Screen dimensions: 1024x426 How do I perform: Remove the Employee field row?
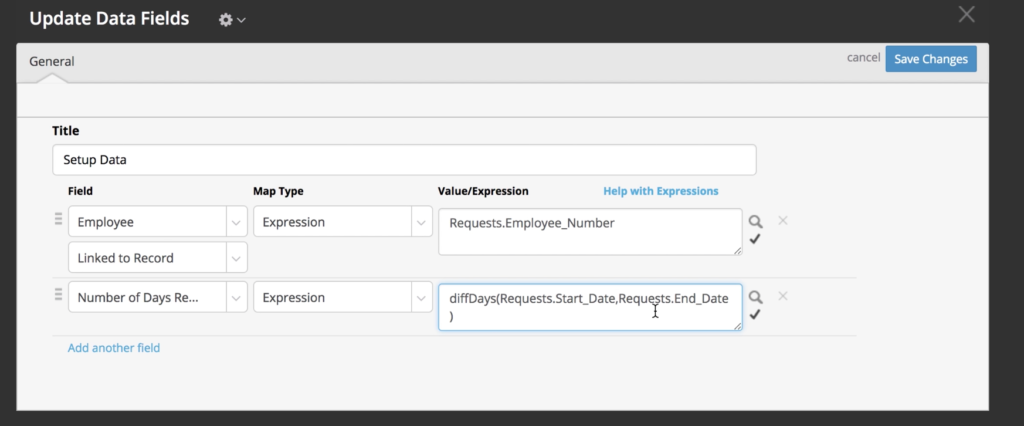click(x=782, y=221)
